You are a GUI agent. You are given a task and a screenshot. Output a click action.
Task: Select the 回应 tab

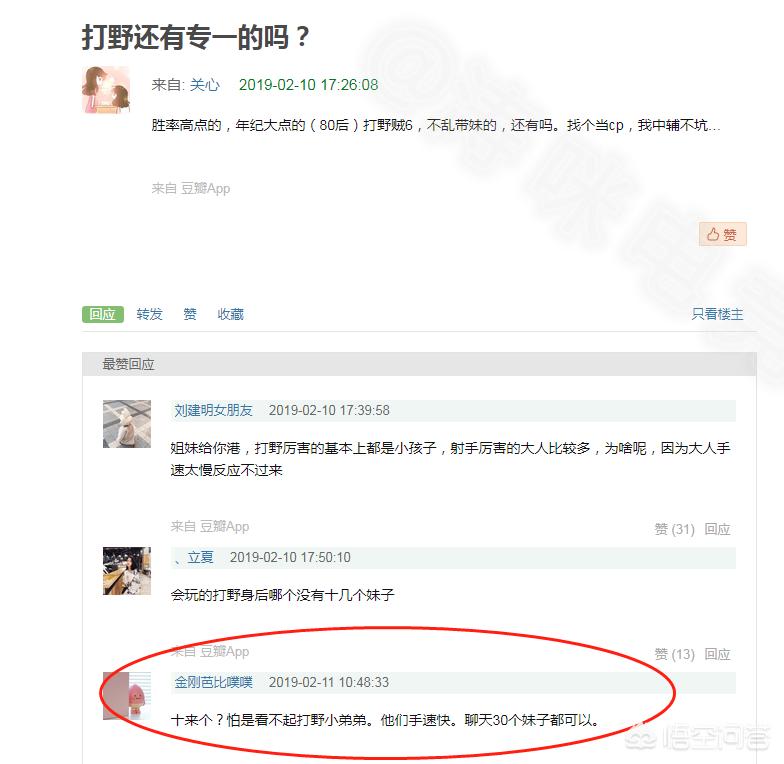pyautogui.click(x=102, y=314)
